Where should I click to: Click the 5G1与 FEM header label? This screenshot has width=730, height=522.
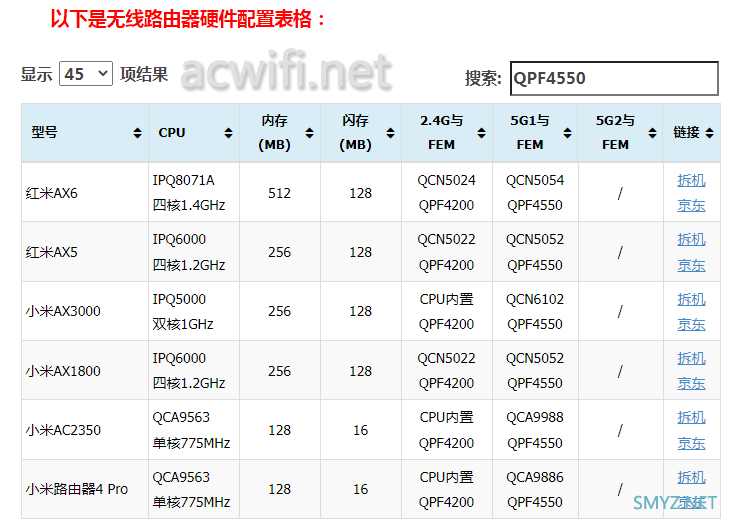click(530, 133)
